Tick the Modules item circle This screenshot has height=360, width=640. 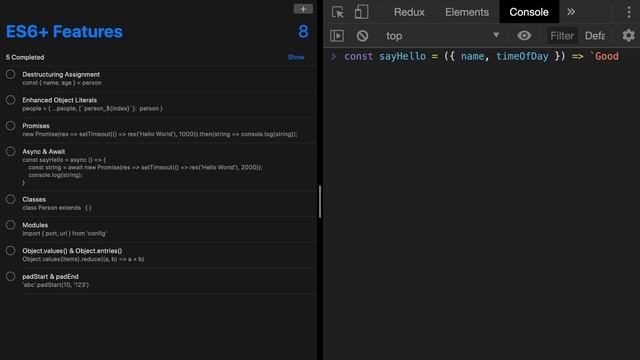11,225
